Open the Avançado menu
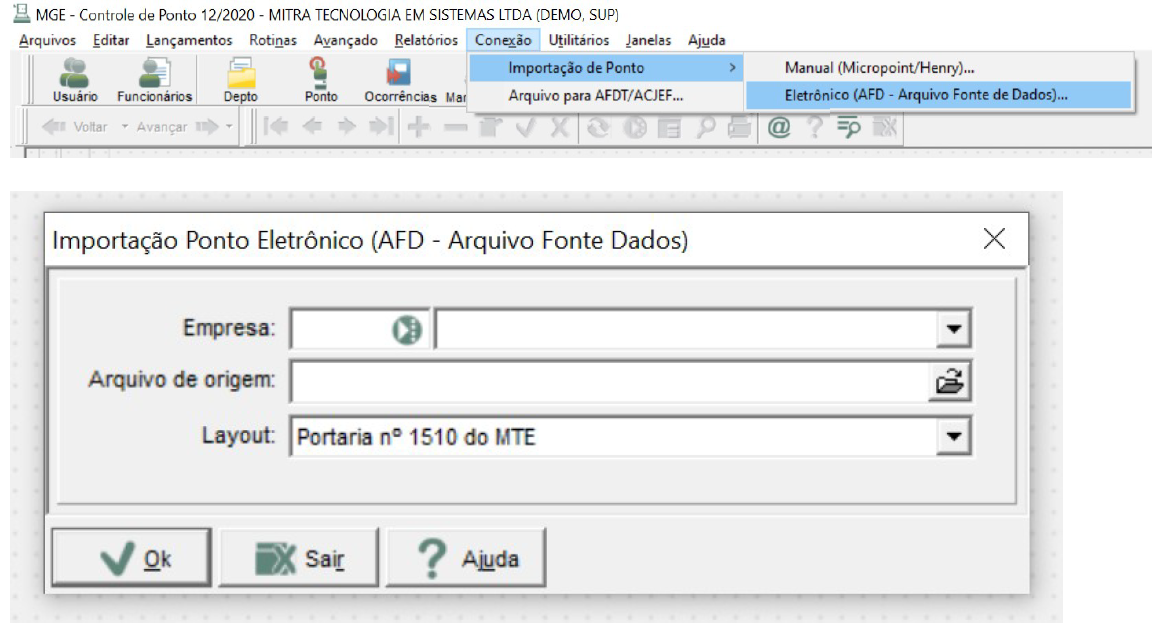The height and width of the screenshot is (623, 1152). [x=345, y=40]
